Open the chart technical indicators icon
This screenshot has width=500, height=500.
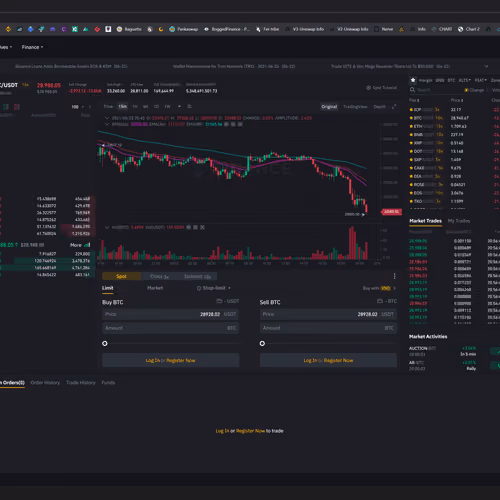189,107
